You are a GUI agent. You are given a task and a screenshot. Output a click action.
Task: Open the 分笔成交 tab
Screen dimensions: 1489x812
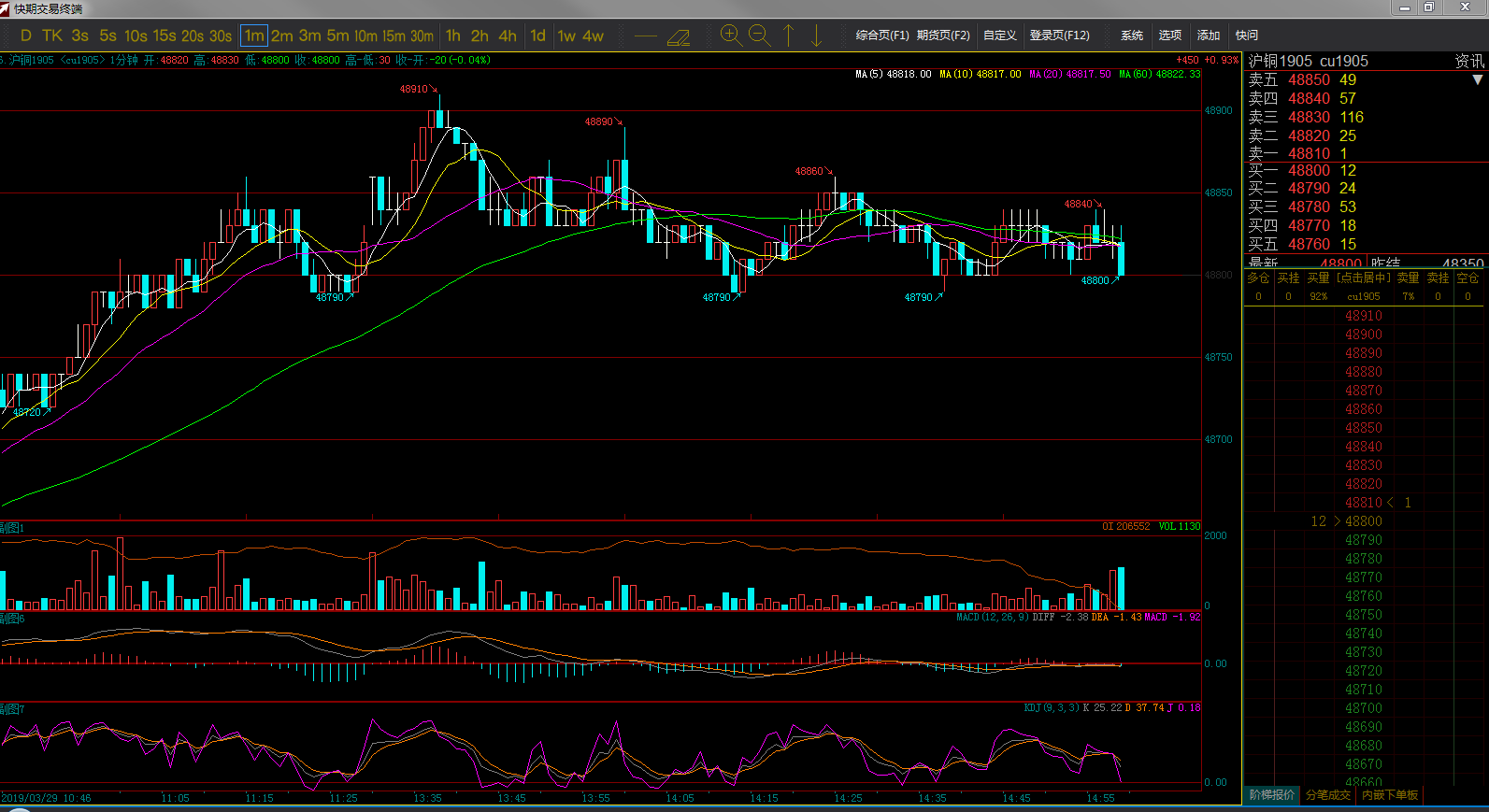[1328, 795]
